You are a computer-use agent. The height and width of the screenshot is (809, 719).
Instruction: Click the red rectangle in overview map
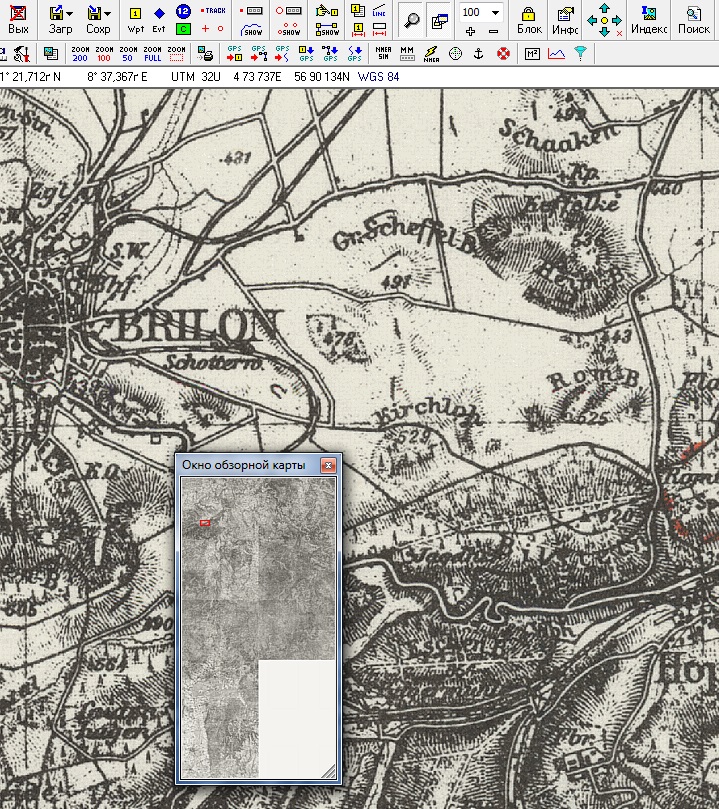205,522
